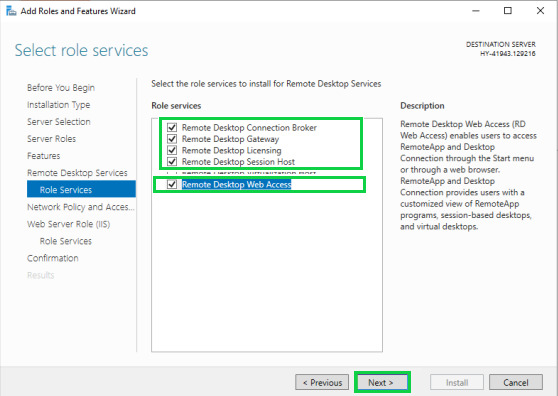Image resolution: width=558 pixels, height=396 pixels.
Task: Select highlighted Role Services step
Action: 81,190
